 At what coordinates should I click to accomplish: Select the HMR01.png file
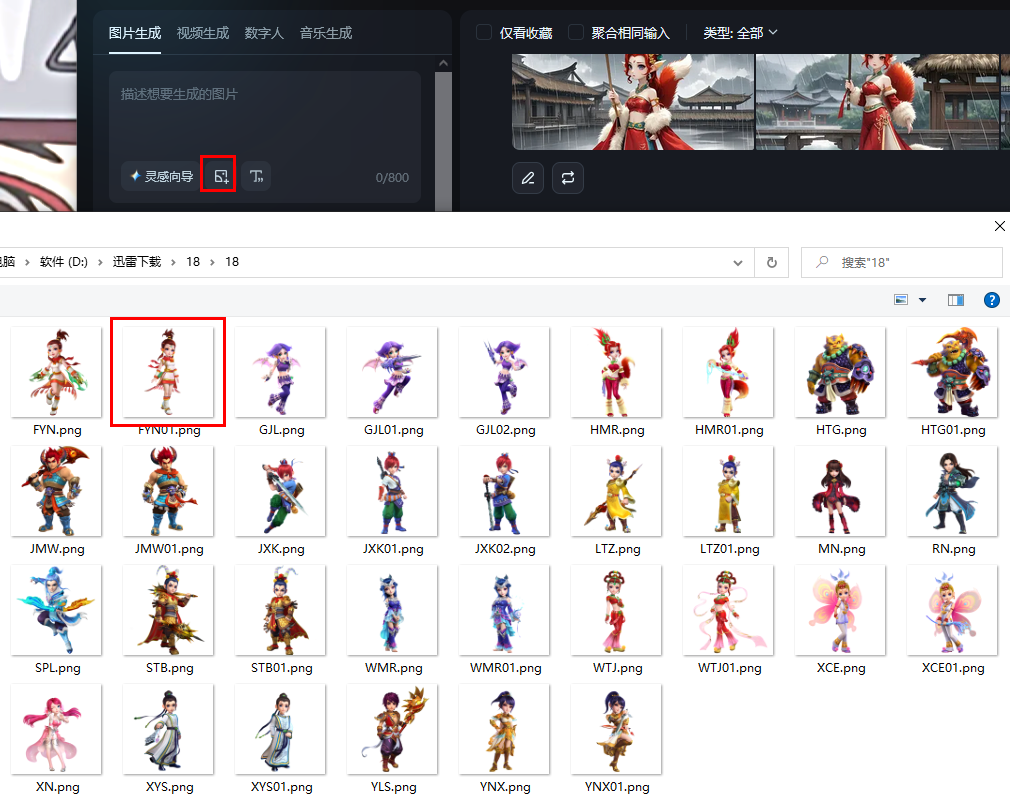click(x=729, y=382)
